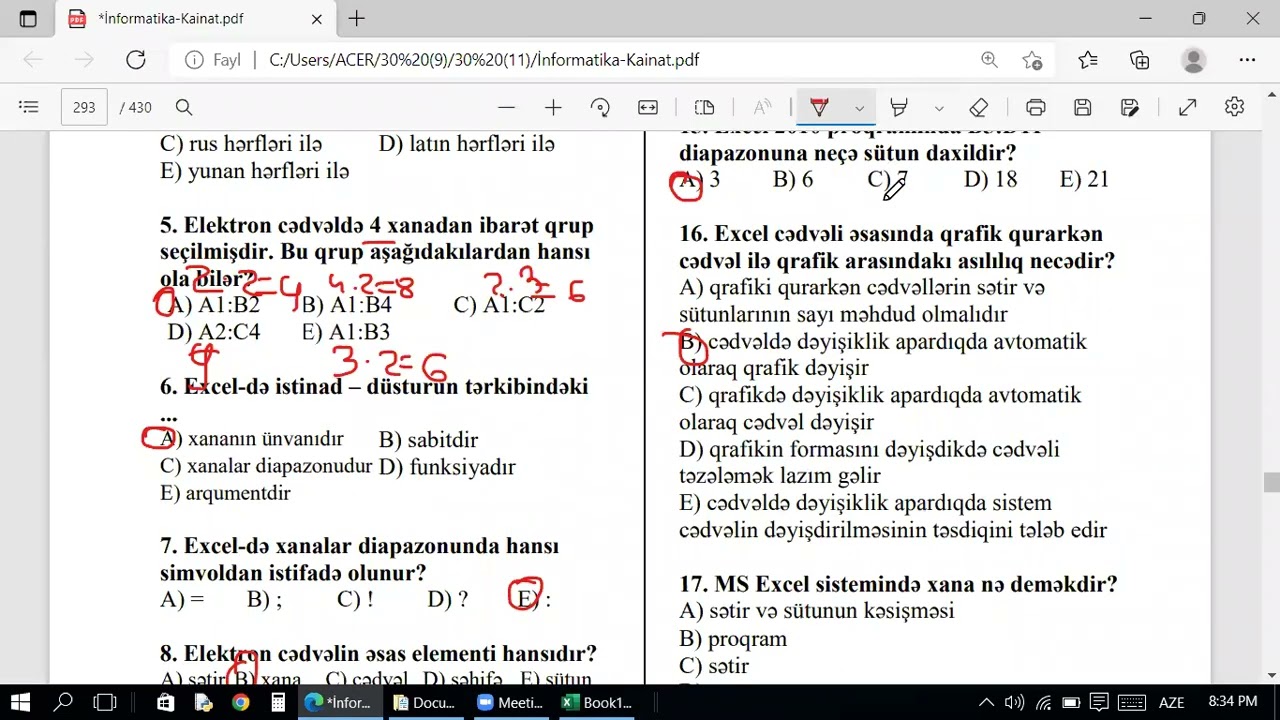Switch to the Edge İnfor... taskbar window
This screenshot has height=720, width=1280.
point(340,702)
